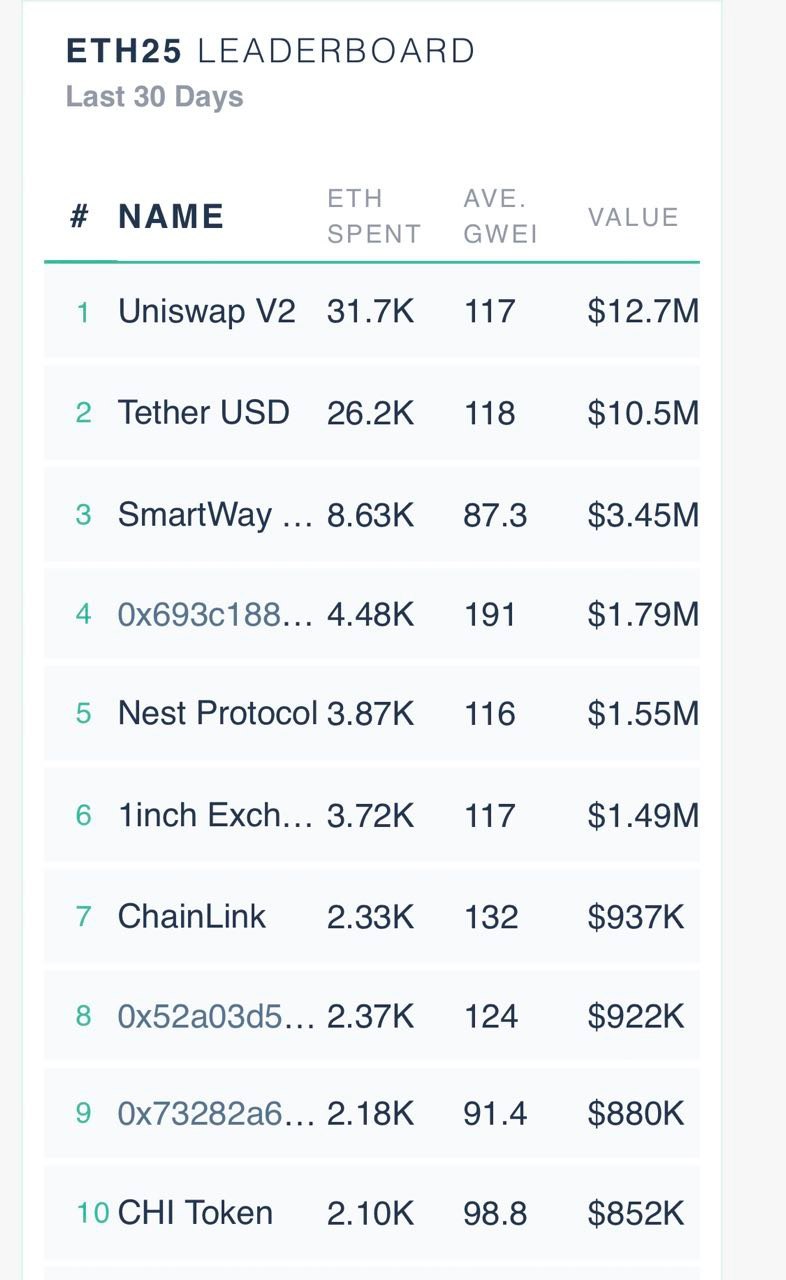Select the Tether USD row

click(372, 413)
